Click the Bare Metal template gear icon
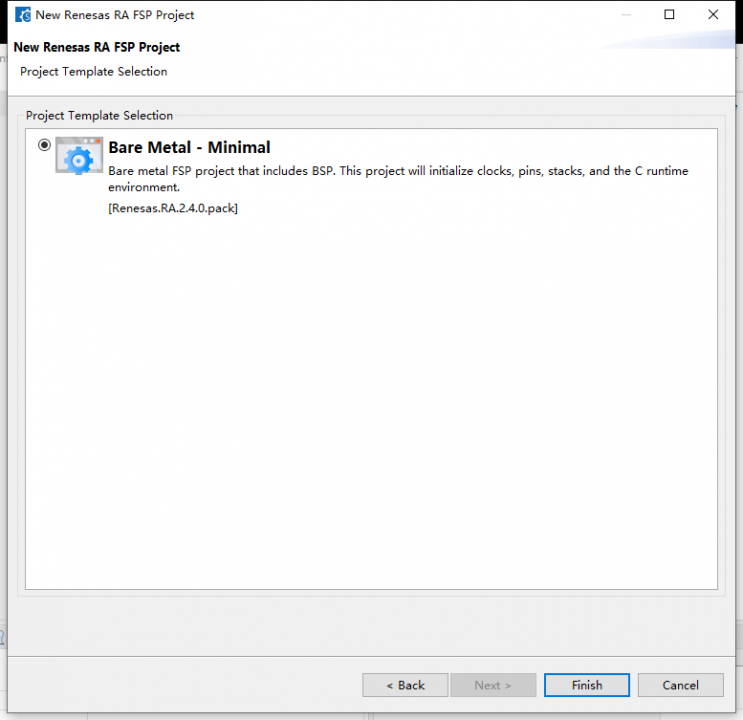The height and width of the screenshot is (720, 743). [79, 155]
